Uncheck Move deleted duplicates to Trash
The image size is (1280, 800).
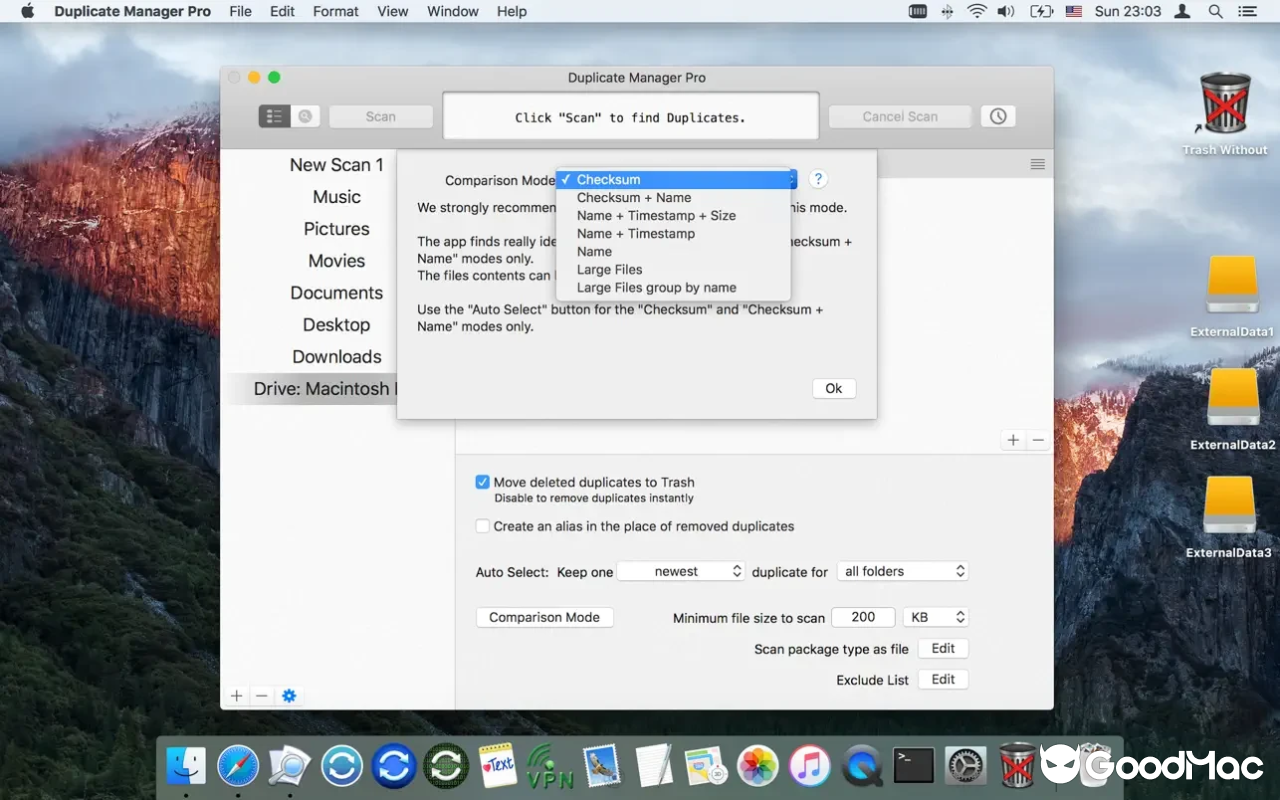[483, 482]
